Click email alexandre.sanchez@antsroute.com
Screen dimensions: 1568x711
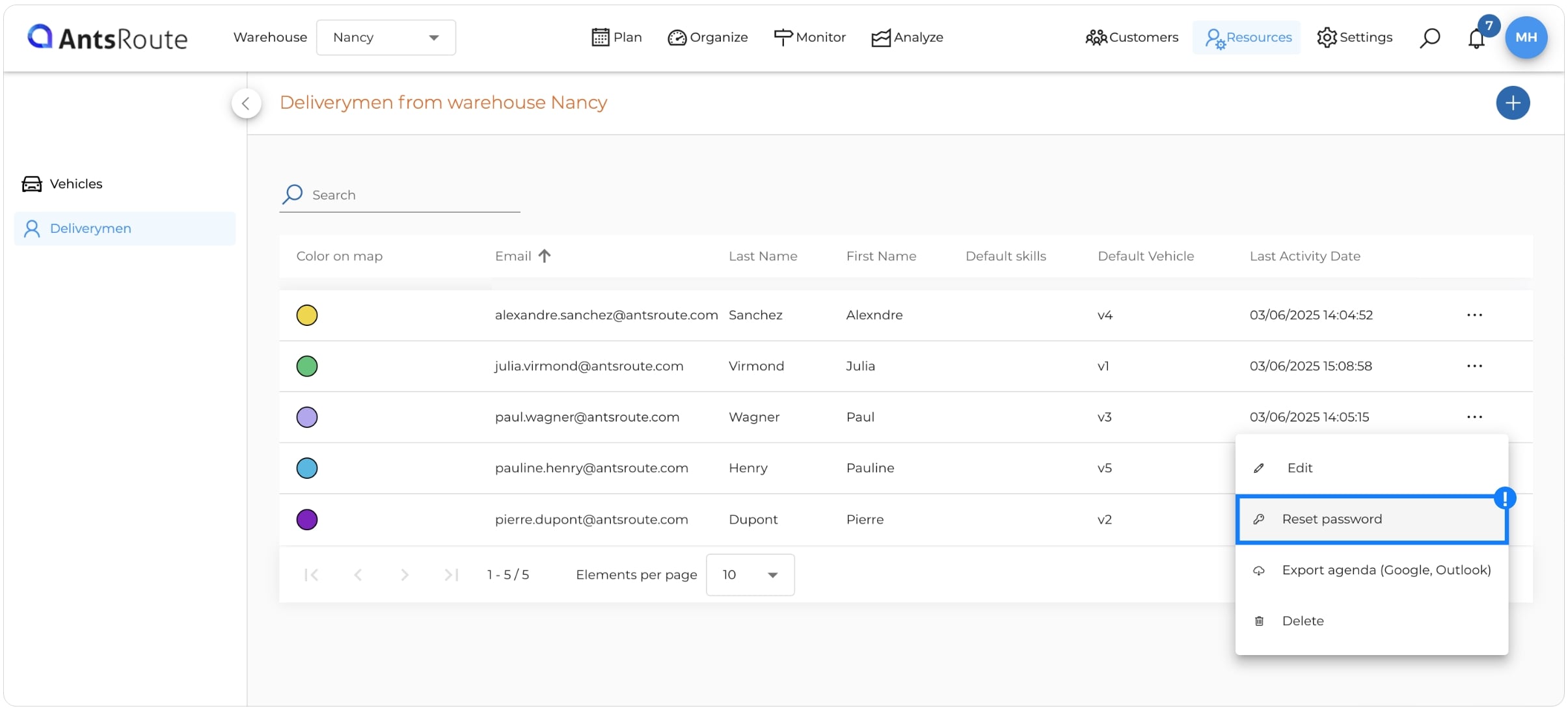606,315
